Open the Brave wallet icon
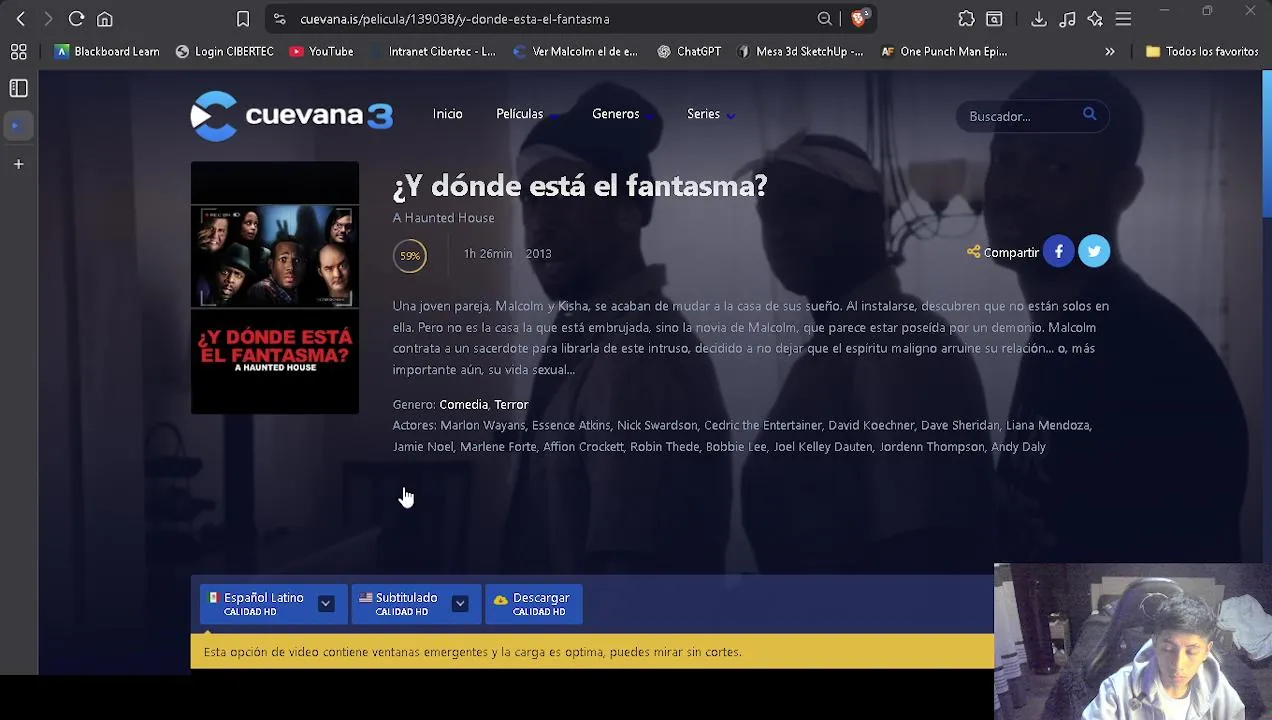Screen dimensions: 1272x720 (994, 19)
